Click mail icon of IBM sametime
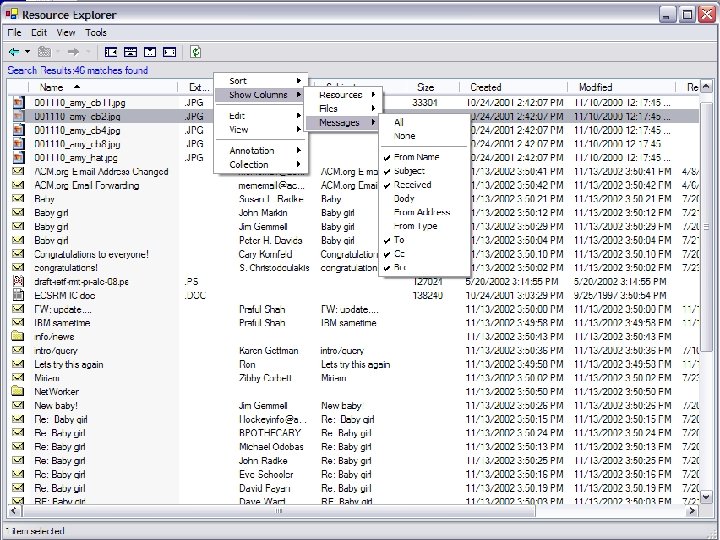 (x=18, y=322)
